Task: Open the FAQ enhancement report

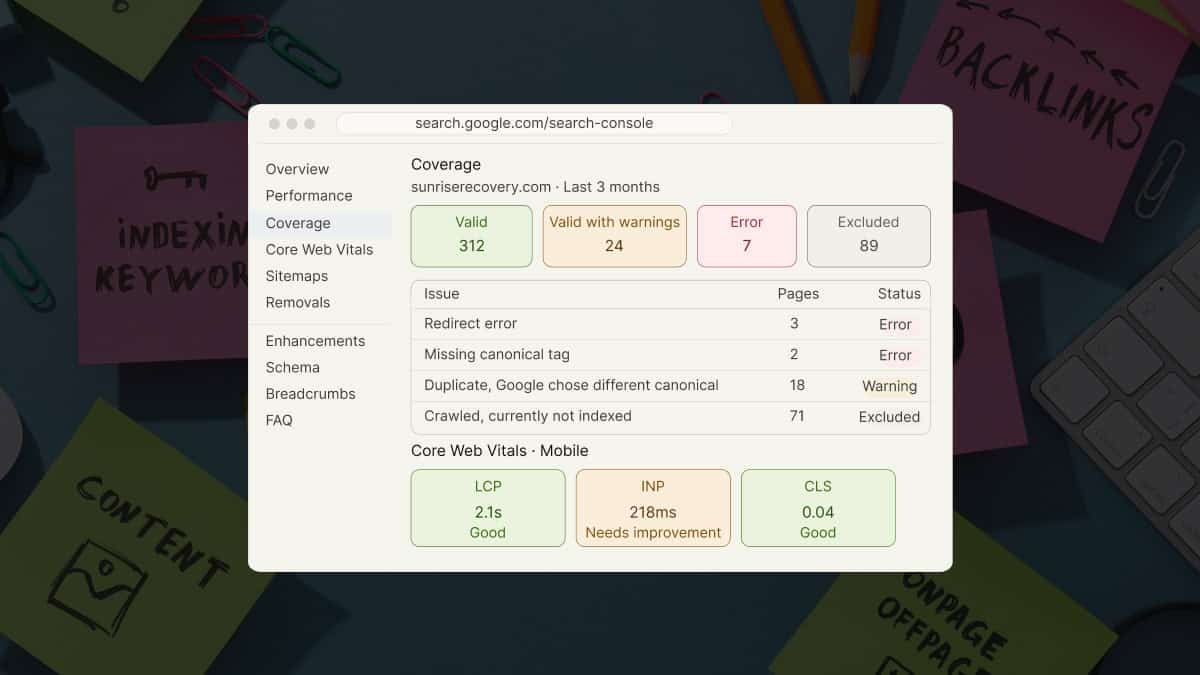Action: [x=279, y=420]
